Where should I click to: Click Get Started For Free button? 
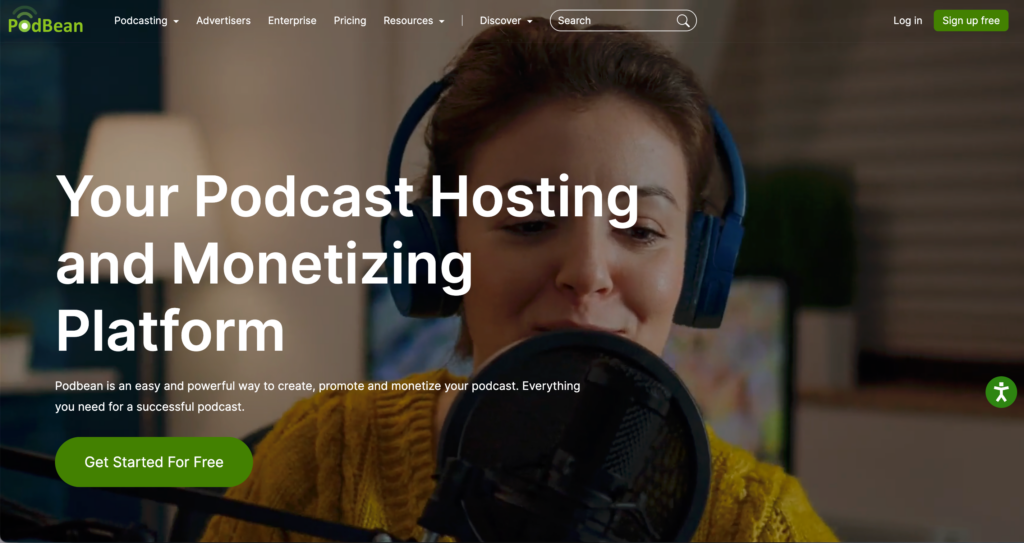tap(153, 462)
